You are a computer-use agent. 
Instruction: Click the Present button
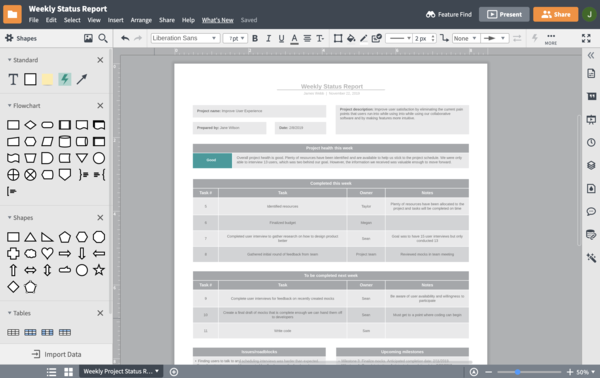504,15
